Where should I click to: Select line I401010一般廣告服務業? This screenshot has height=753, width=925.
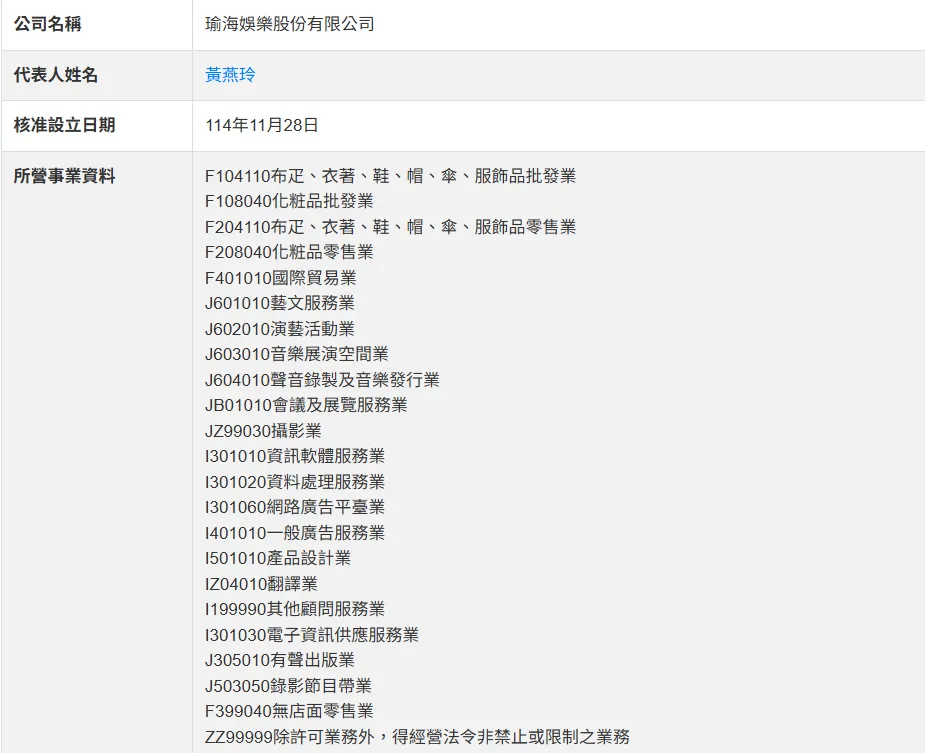pos(295,533)
